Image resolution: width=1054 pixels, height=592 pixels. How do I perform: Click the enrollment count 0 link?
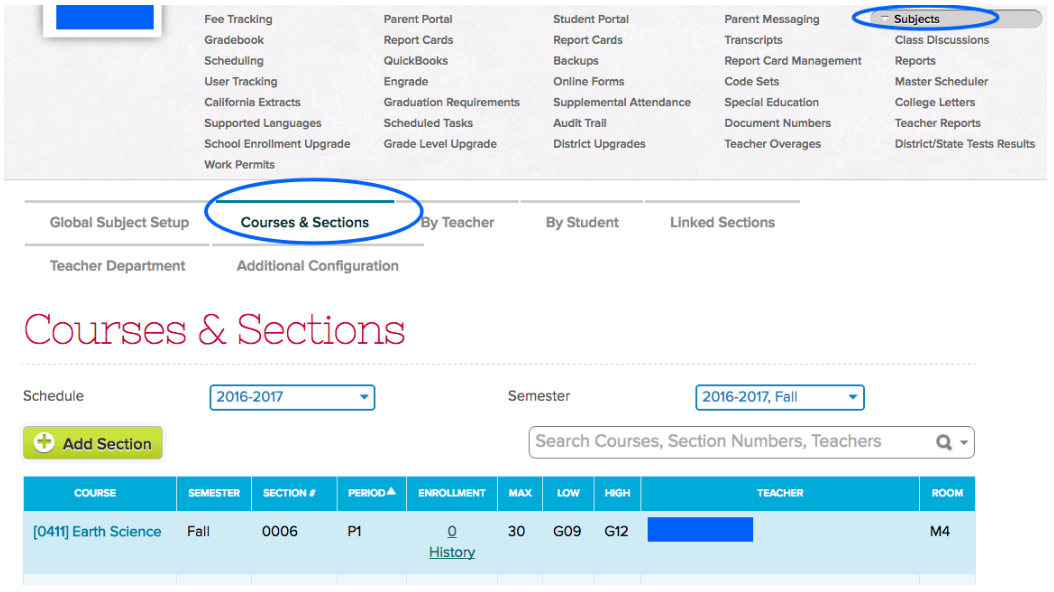[452, 532]
